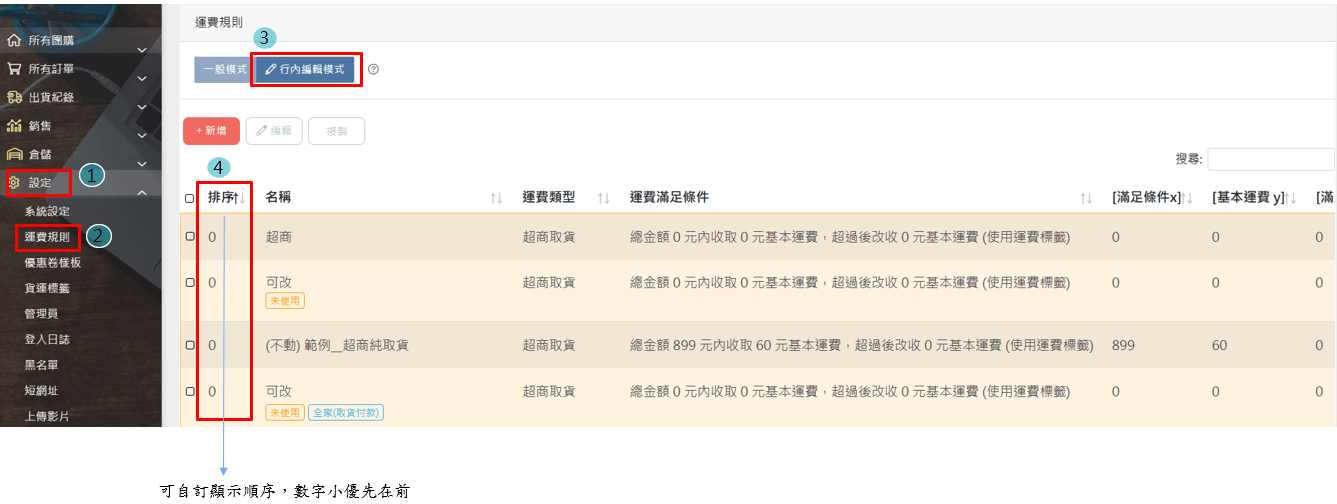Click the home icon beside 所有團購
Screen dimensions: 1337x504
coord(14,41)
